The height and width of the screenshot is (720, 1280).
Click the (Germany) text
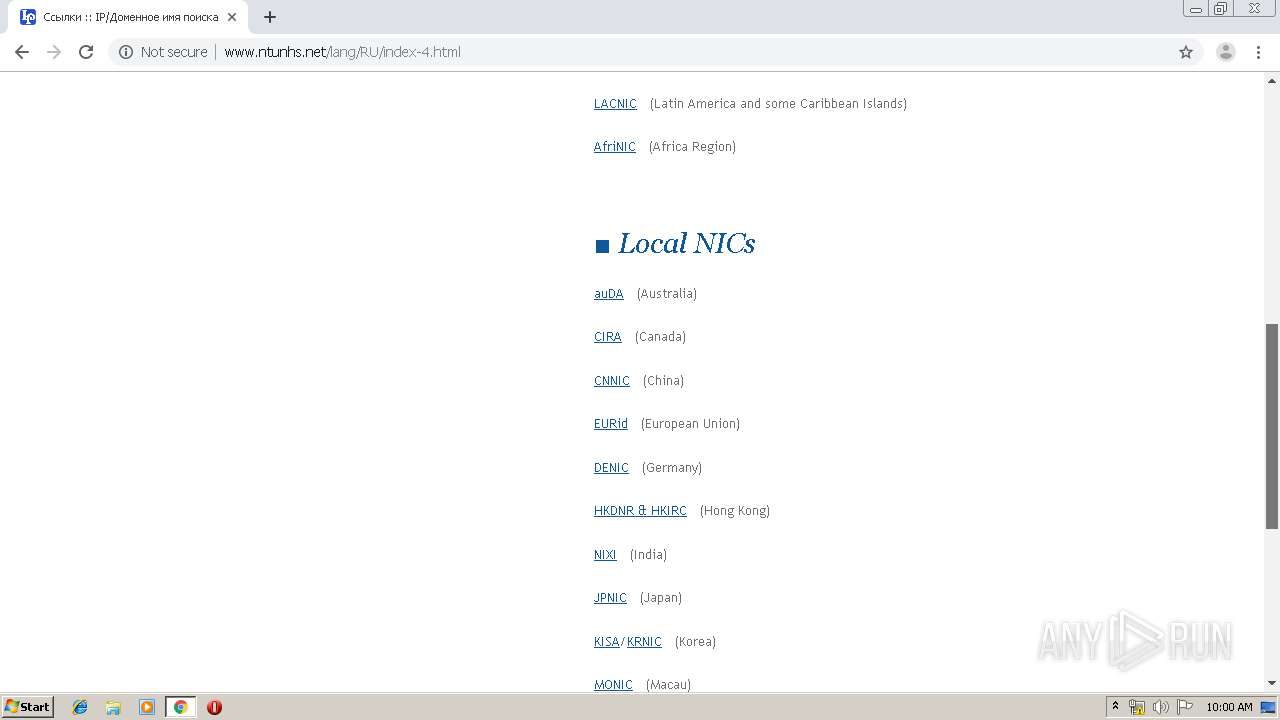tap(672, 467)
